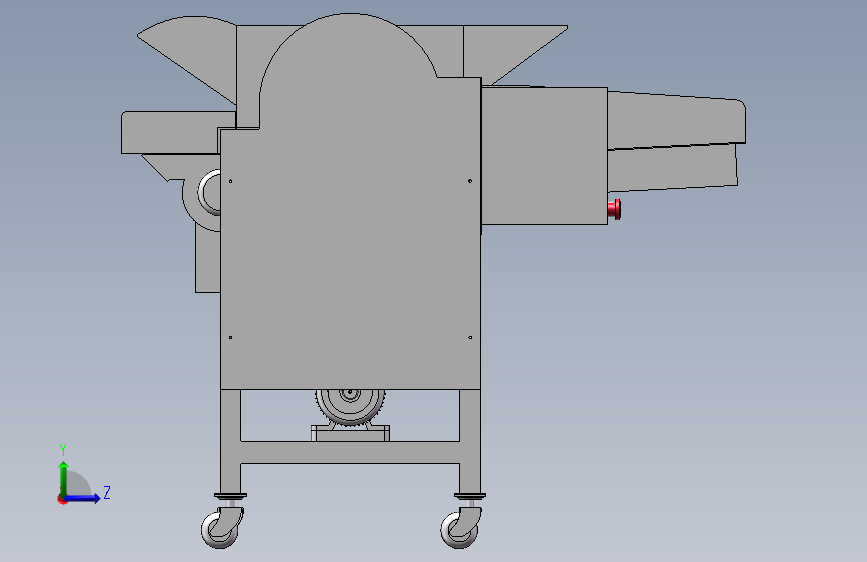Select the rectangular housing beside the stop button
This screenshot has height=562, width=867.
click(x=545, y=155)
